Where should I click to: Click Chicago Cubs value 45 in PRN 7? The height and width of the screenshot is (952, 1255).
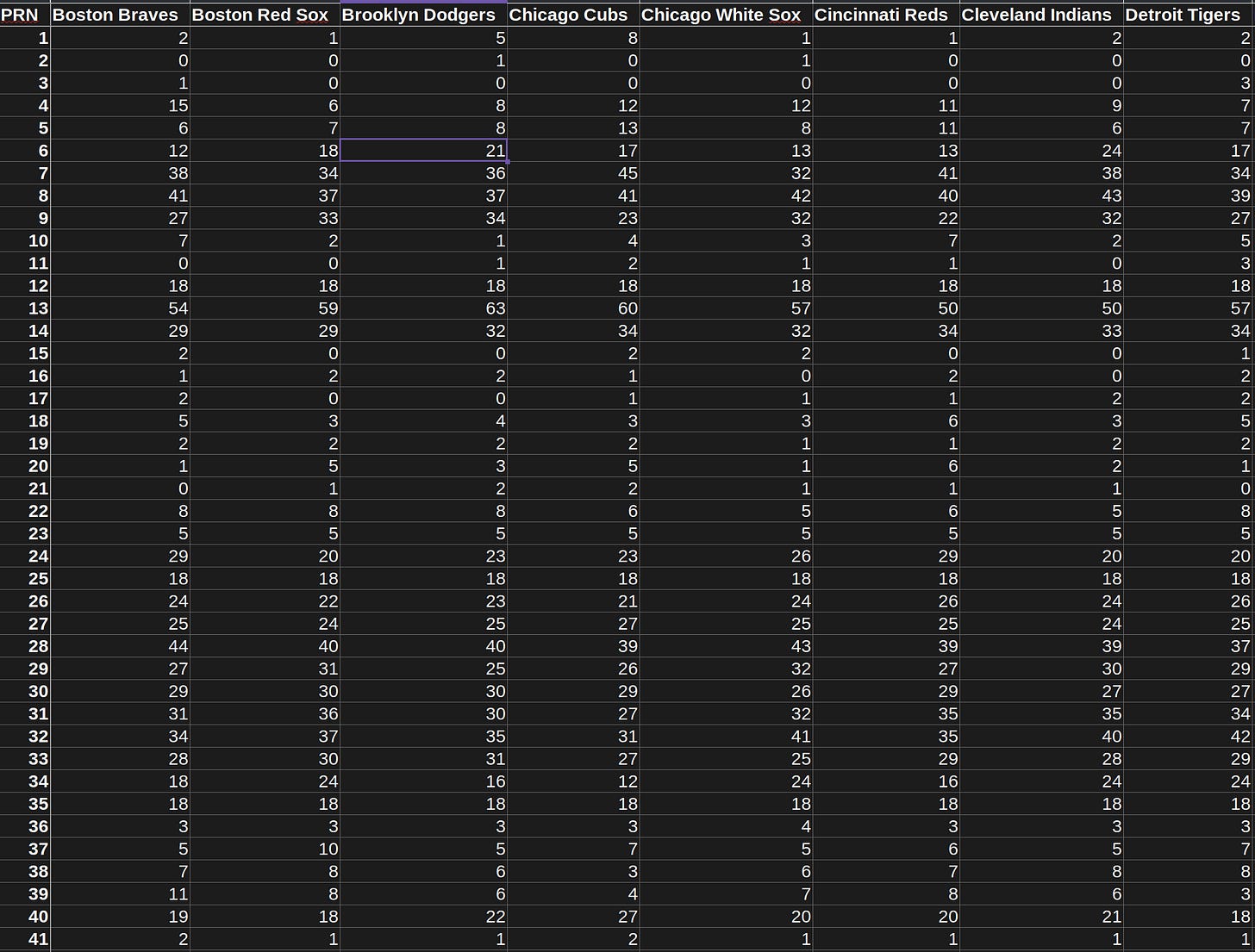573,172
